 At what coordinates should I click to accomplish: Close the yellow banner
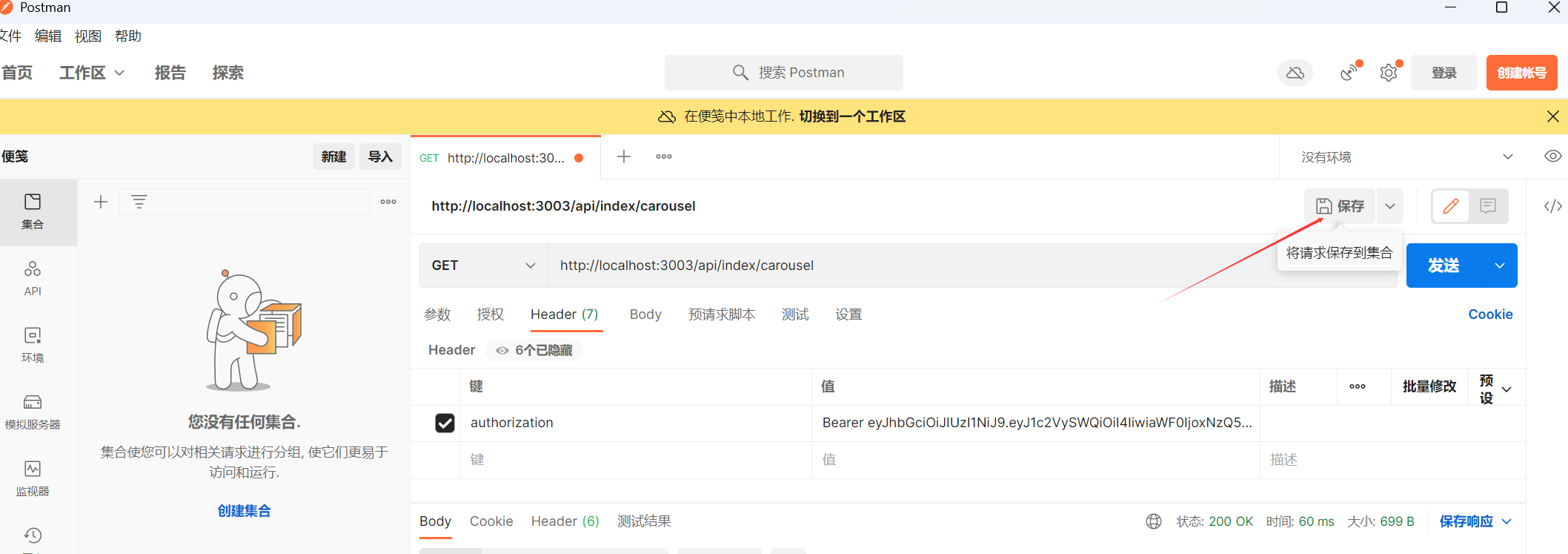tap(1553, 116)
